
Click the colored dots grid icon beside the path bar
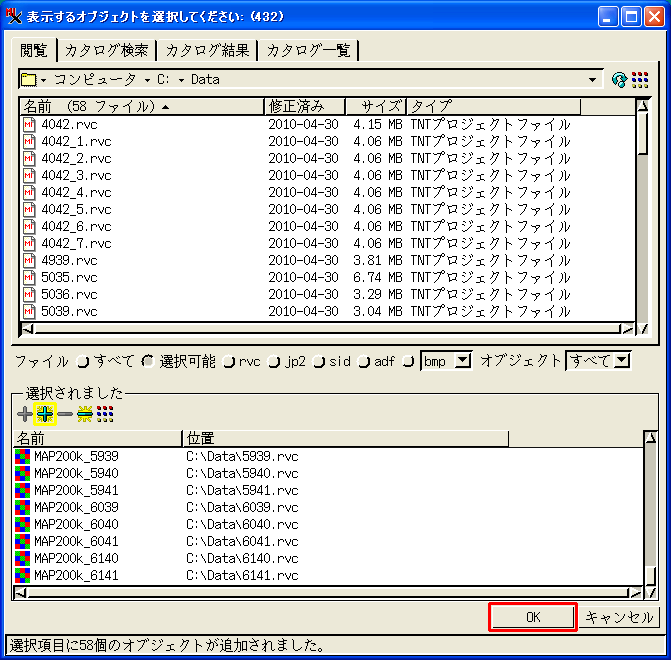[640, 80]
